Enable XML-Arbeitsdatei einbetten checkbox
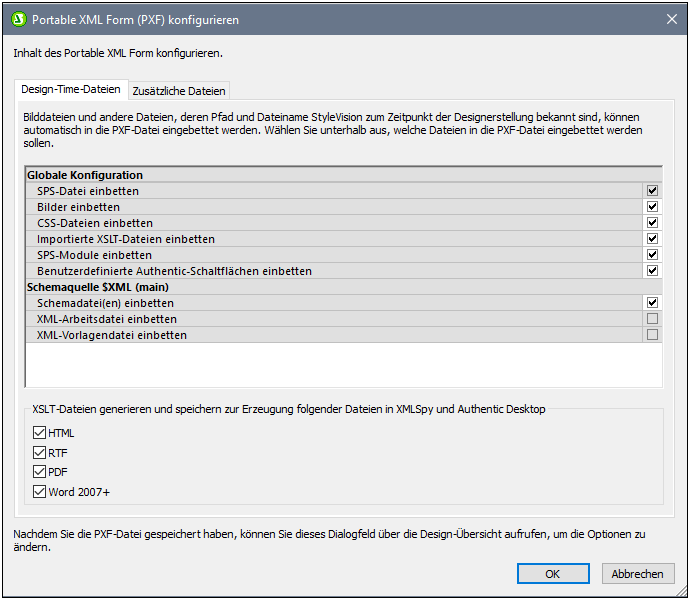The image size is (690, 600). [652, 319]
